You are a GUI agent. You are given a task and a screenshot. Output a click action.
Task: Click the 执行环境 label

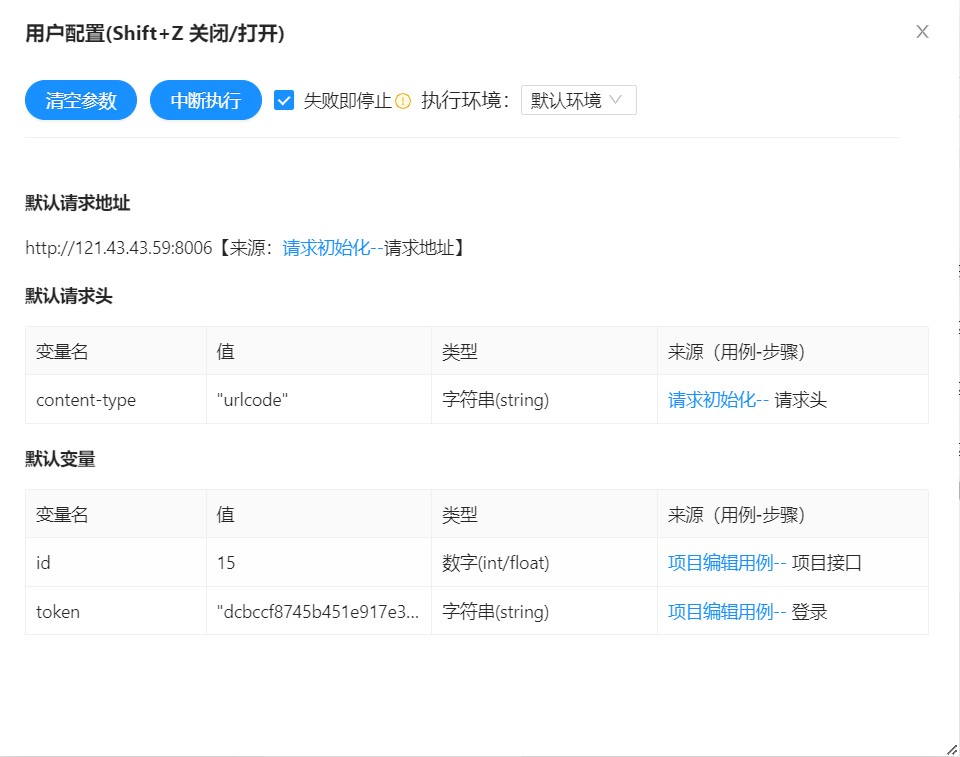point(465,100)
